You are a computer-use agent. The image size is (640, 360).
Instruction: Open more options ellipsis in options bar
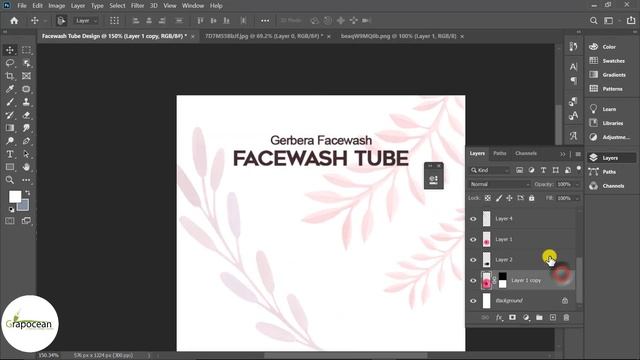click(265, 20)
